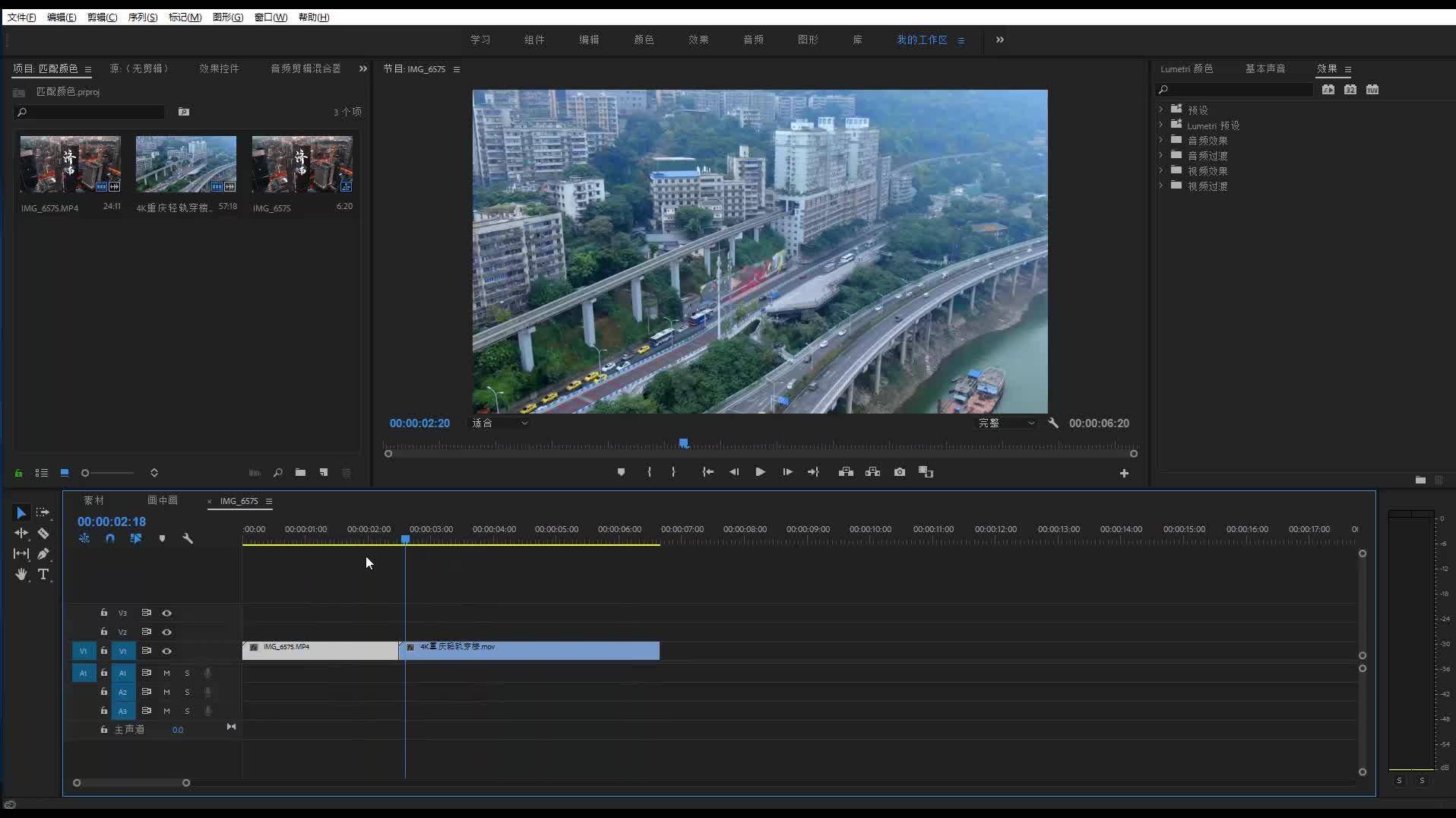Screen dimensions: 1456x818
Task: Select the Track Select Forward tool
Action: point(43,513)
